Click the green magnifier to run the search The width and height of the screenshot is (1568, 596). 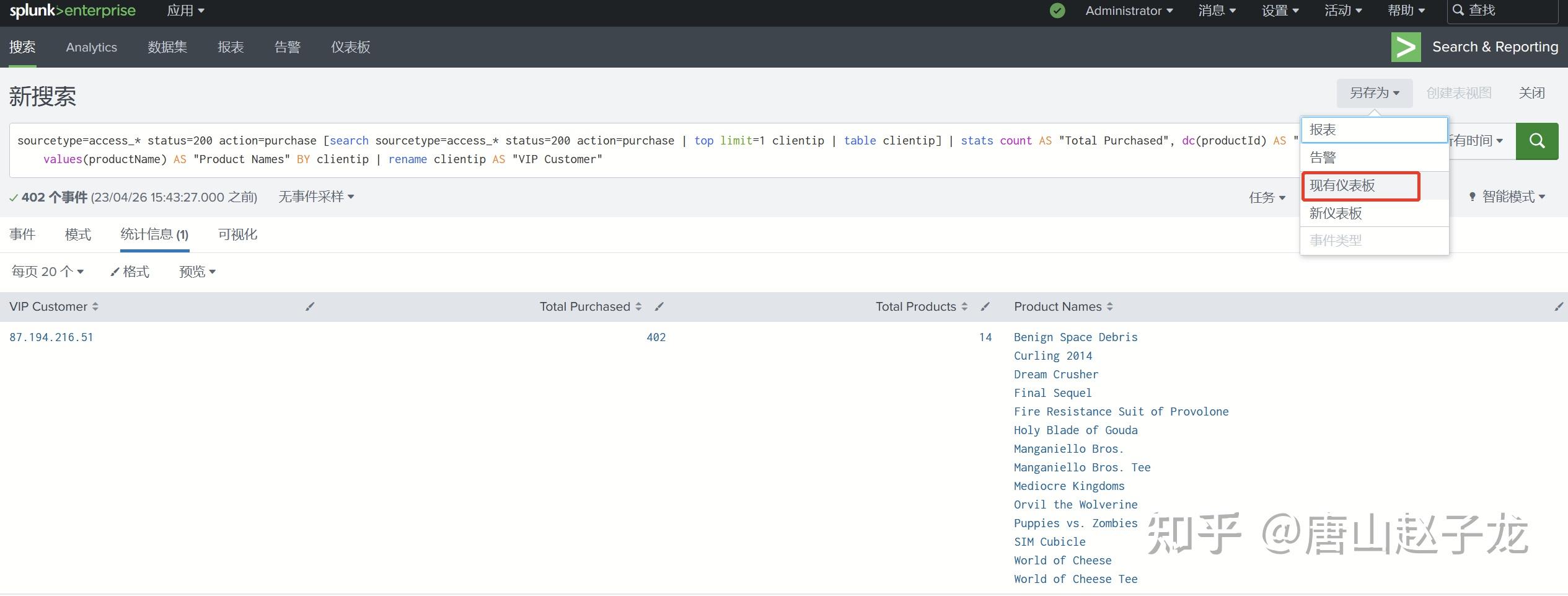[1537, 141]
